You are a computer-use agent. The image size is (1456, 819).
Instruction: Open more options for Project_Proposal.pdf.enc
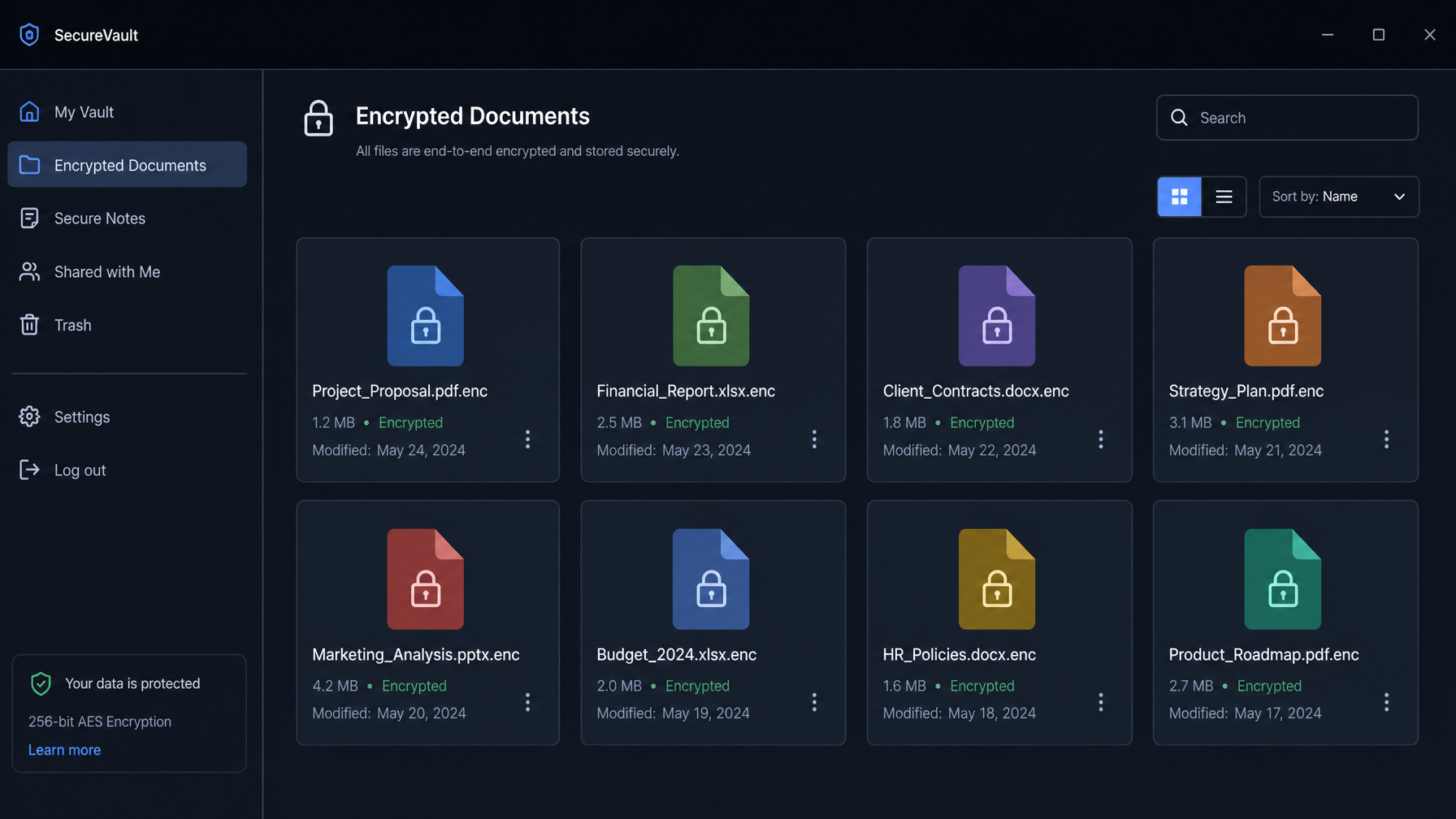click(527, 440)
